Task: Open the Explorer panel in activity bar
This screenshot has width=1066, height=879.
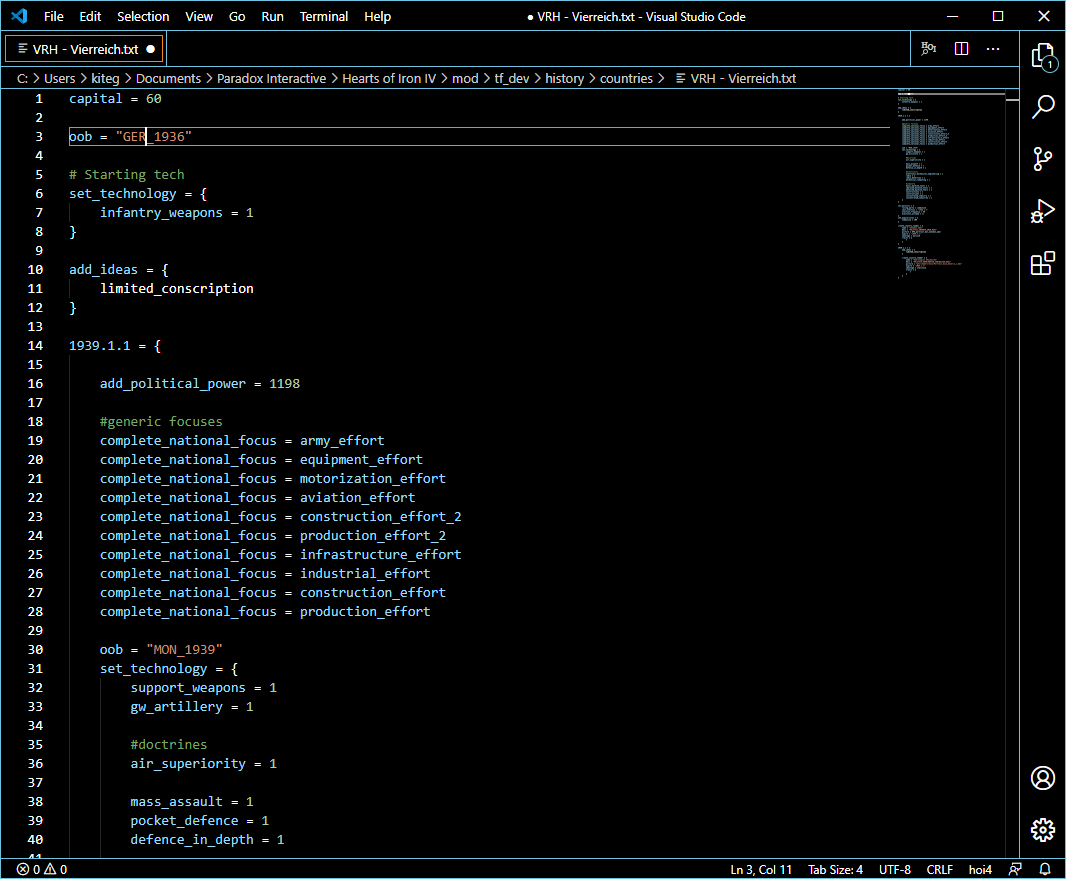Action: [x=1043, y=56]
